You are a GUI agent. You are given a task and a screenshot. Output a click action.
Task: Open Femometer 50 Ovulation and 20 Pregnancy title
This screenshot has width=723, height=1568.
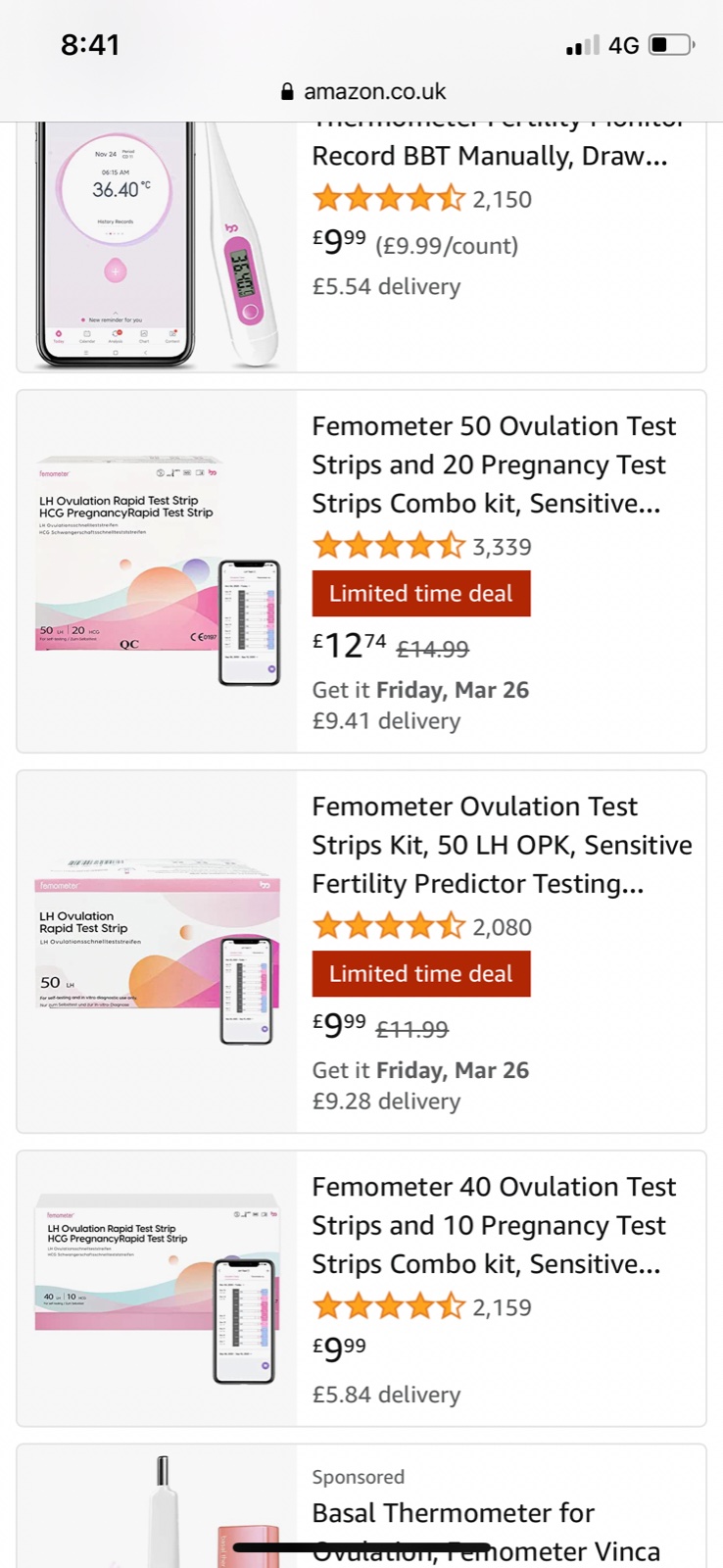(x=494, y=465)
